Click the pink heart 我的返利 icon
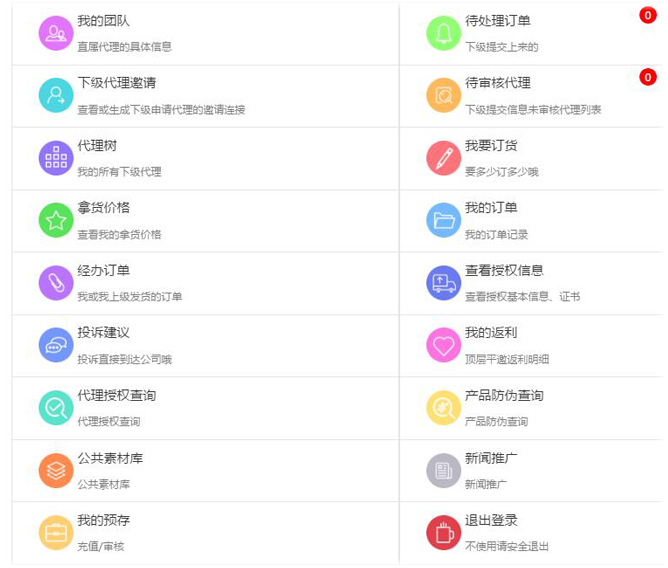Viewport: 668px width, 568px height. [443, 345]
